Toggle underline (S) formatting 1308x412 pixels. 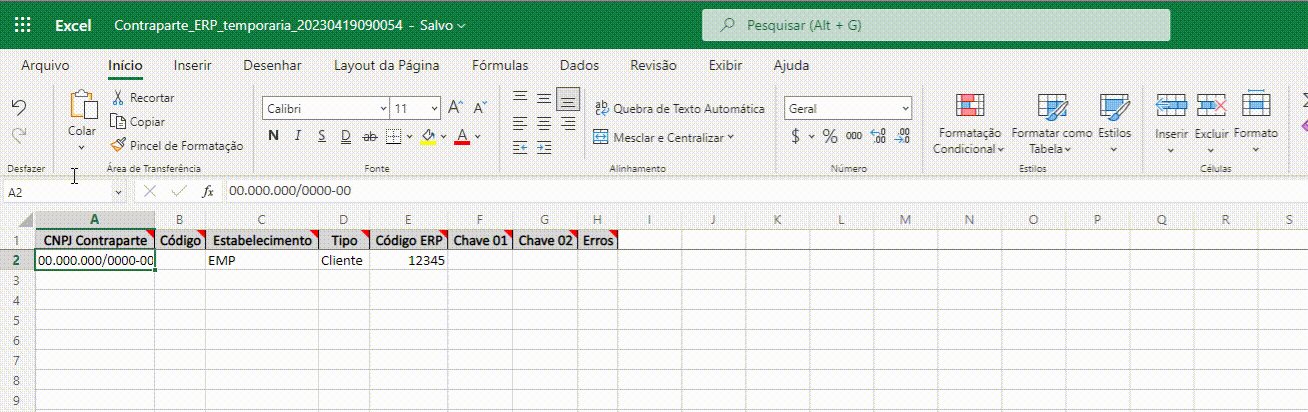coord(322,136)
